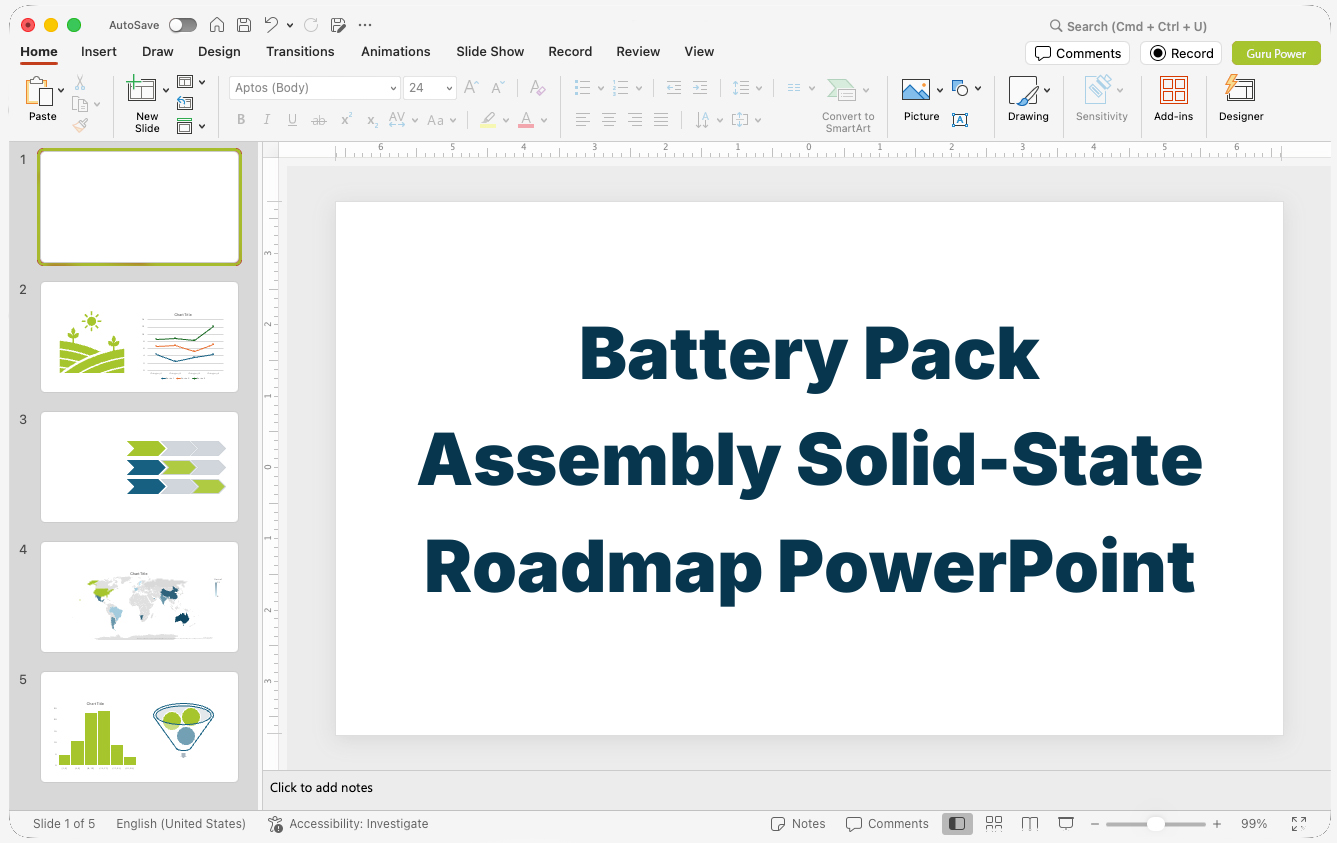Expand the Paste options arrow

(61, 90)
